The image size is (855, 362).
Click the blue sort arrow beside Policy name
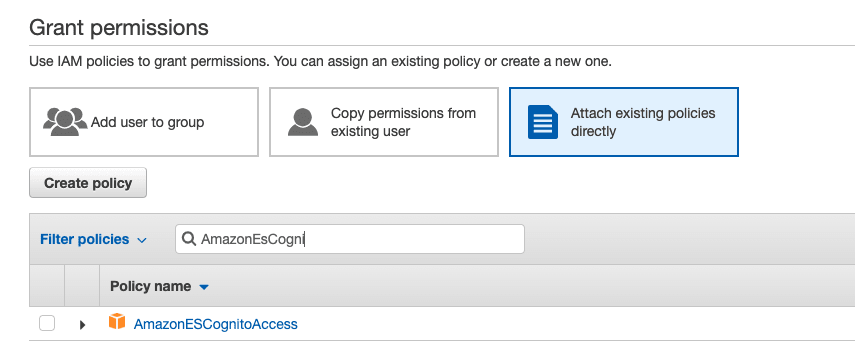204,287
